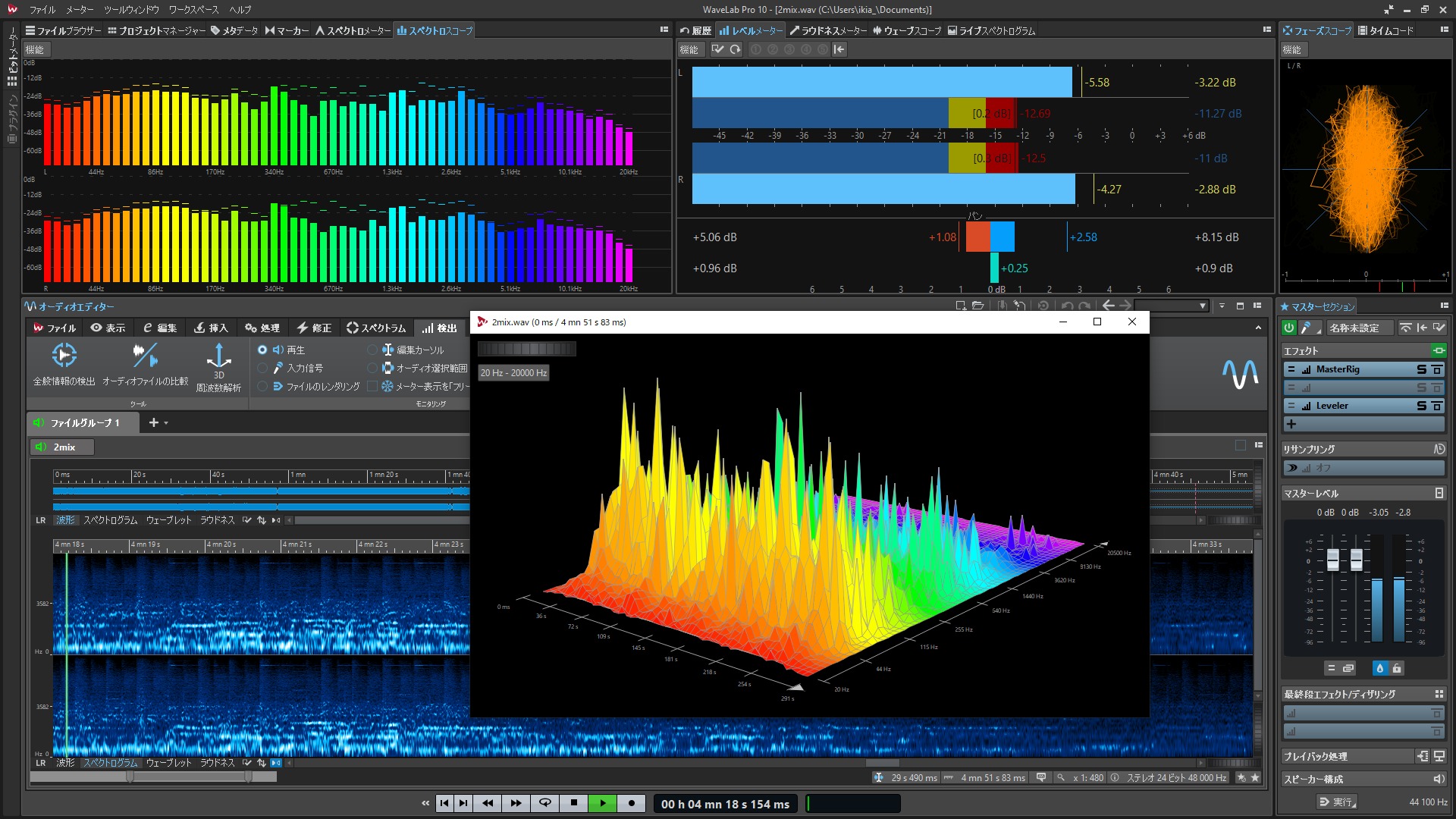Collapse the editor ribbon with up chevron
The image size is (1456, 819).
tap(1258, 328)
